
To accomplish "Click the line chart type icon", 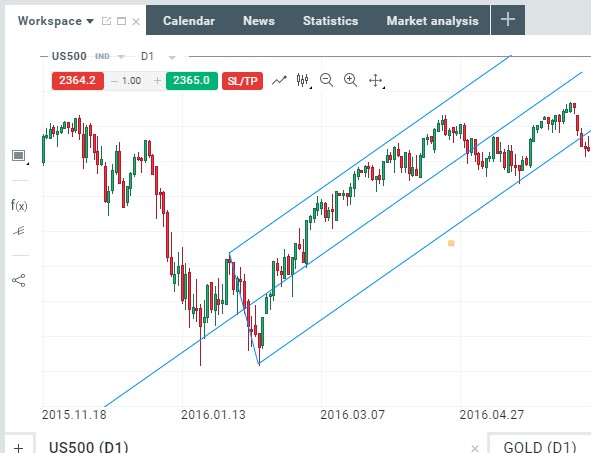I will point(279,80).
